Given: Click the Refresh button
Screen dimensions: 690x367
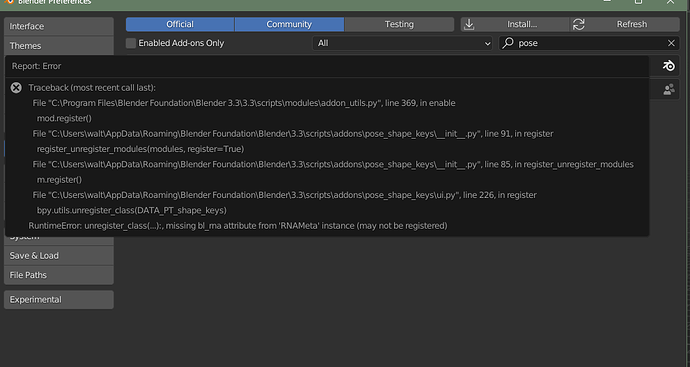Looking at the screenshot, I should pos(625,24).
